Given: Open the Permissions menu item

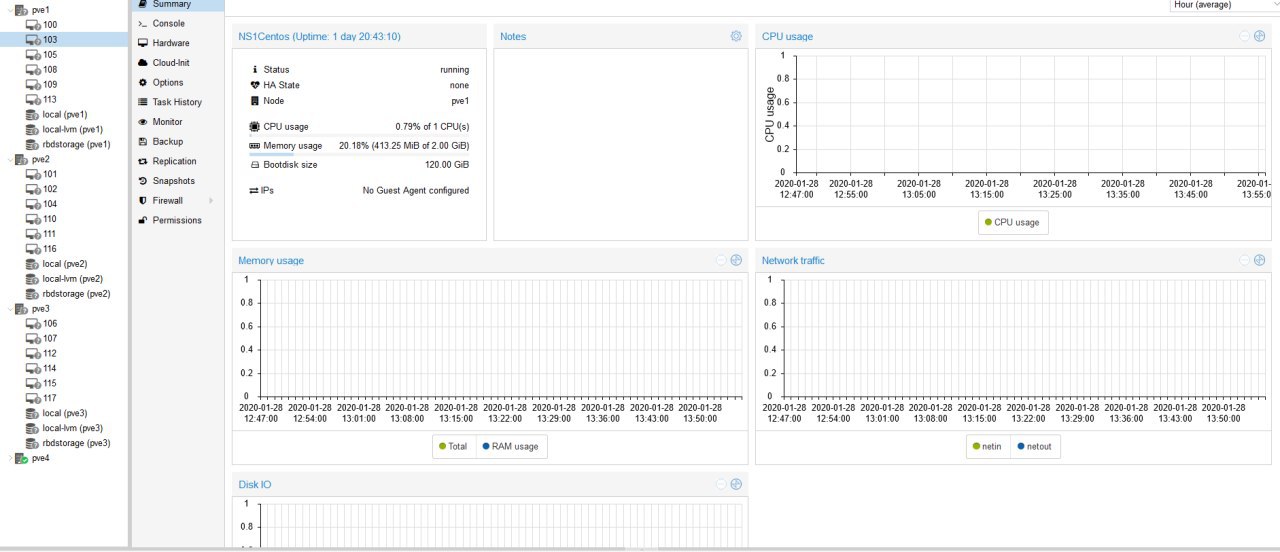Looking at the screenshot, I should point(178,220).
